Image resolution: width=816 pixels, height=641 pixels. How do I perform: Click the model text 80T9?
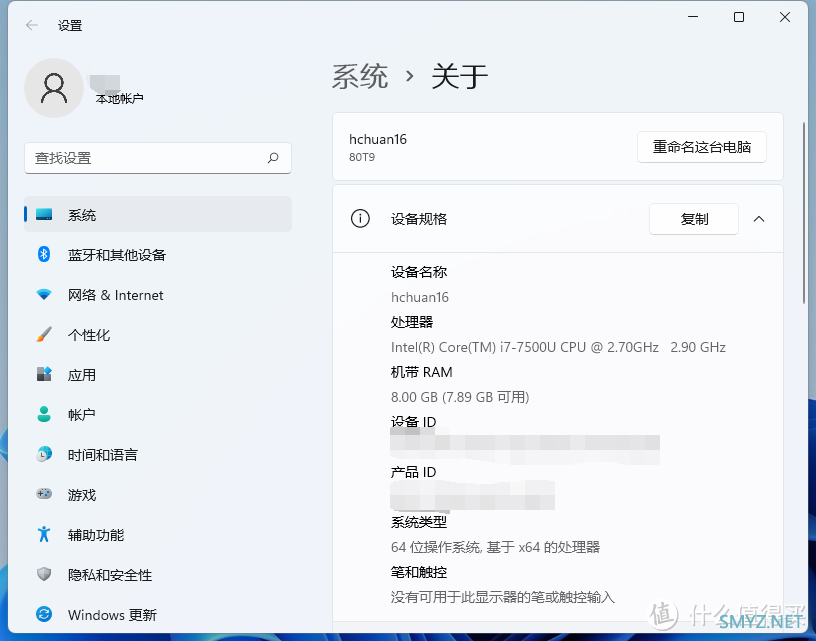362,157
